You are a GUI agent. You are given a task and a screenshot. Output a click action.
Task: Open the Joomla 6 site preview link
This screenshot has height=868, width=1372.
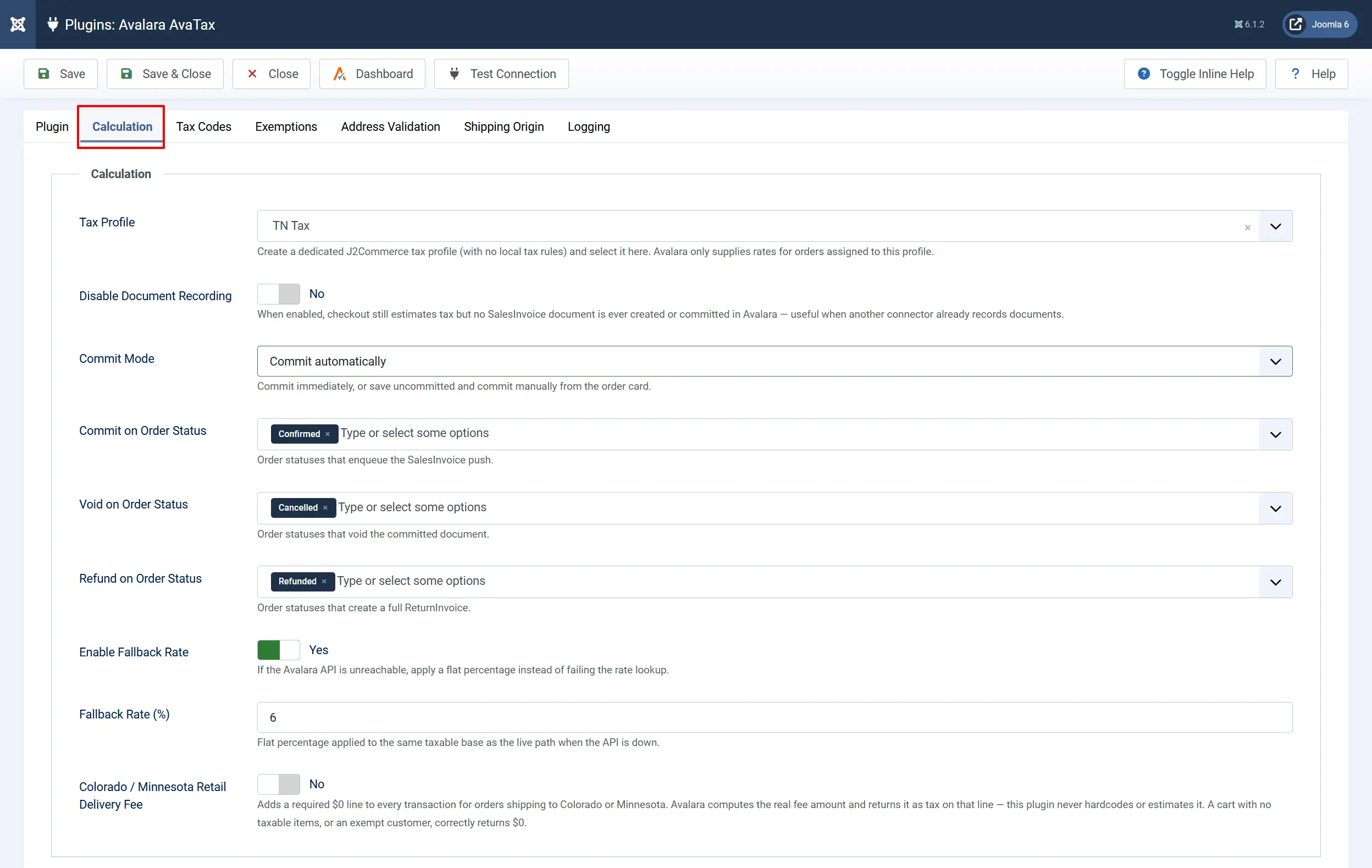point(1320,25)
